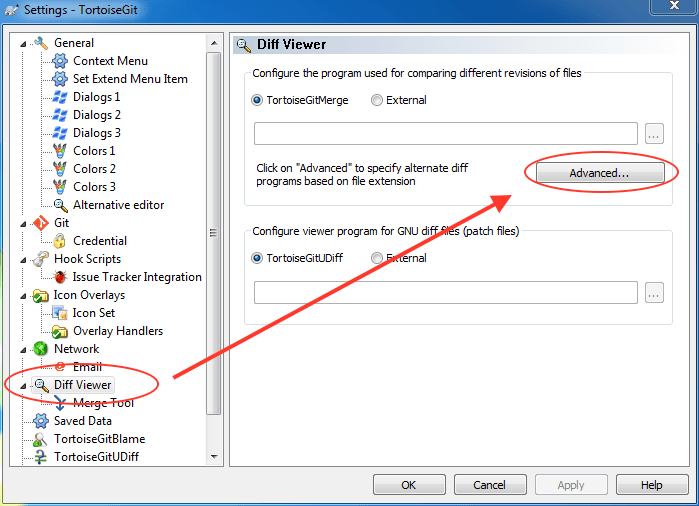Select the Colors 2 tree item text
The image size is (699, 506).
(95, 169)
